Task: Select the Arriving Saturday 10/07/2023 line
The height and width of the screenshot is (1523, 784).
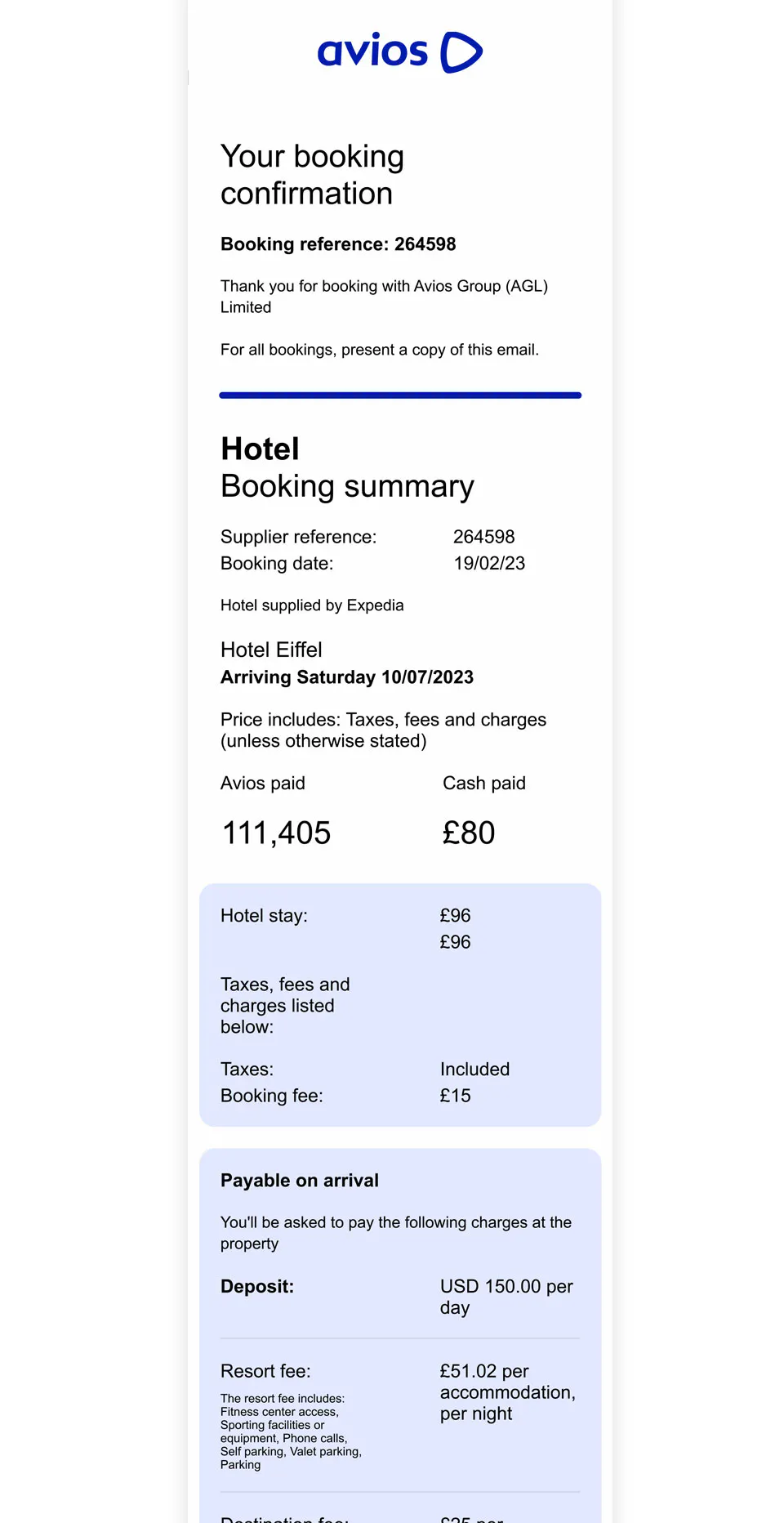Action: coord(347,677)
